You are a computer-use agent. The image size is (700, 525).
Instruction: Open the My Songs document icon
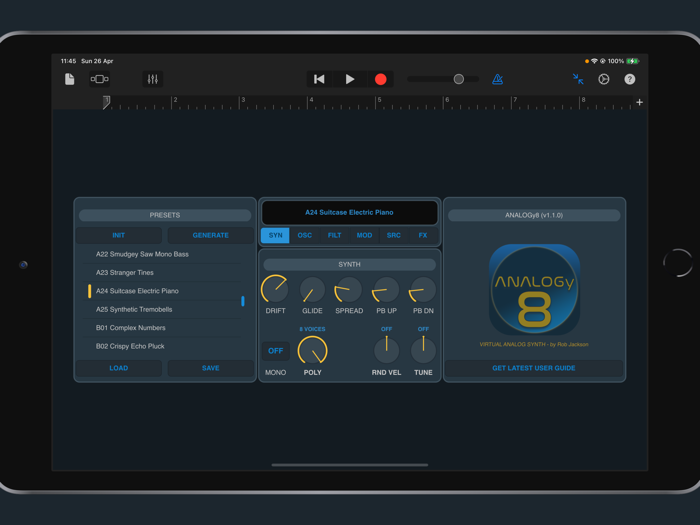click(69, 79)
